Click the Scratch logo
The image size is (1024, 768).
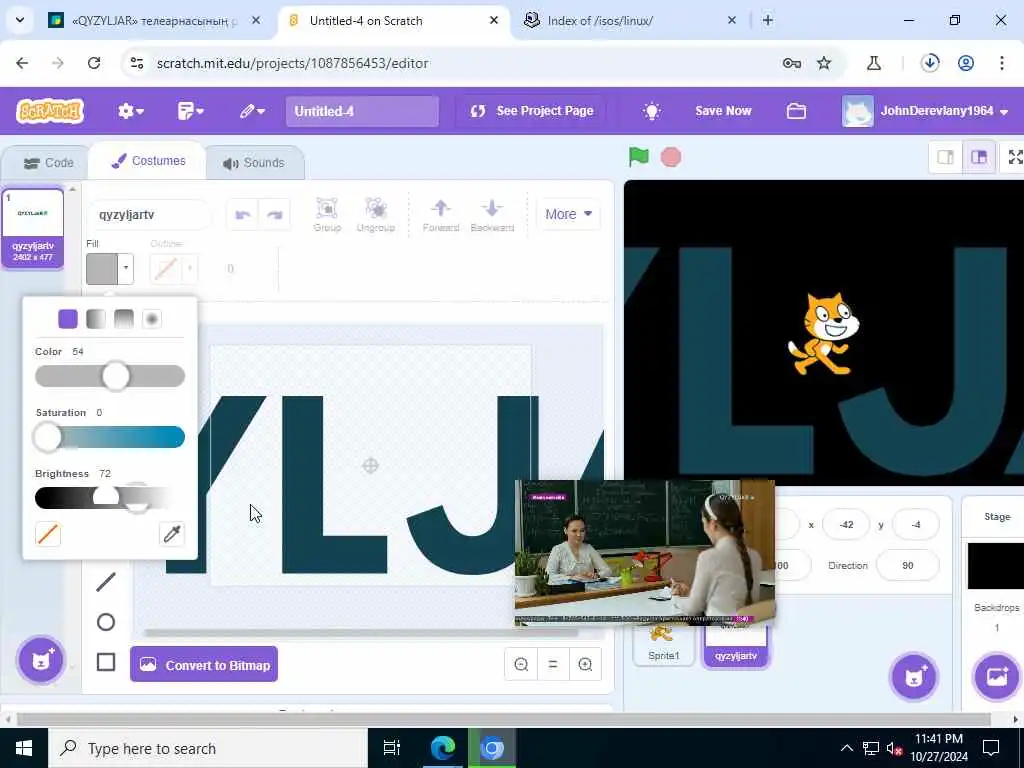(x=50, y=111)
